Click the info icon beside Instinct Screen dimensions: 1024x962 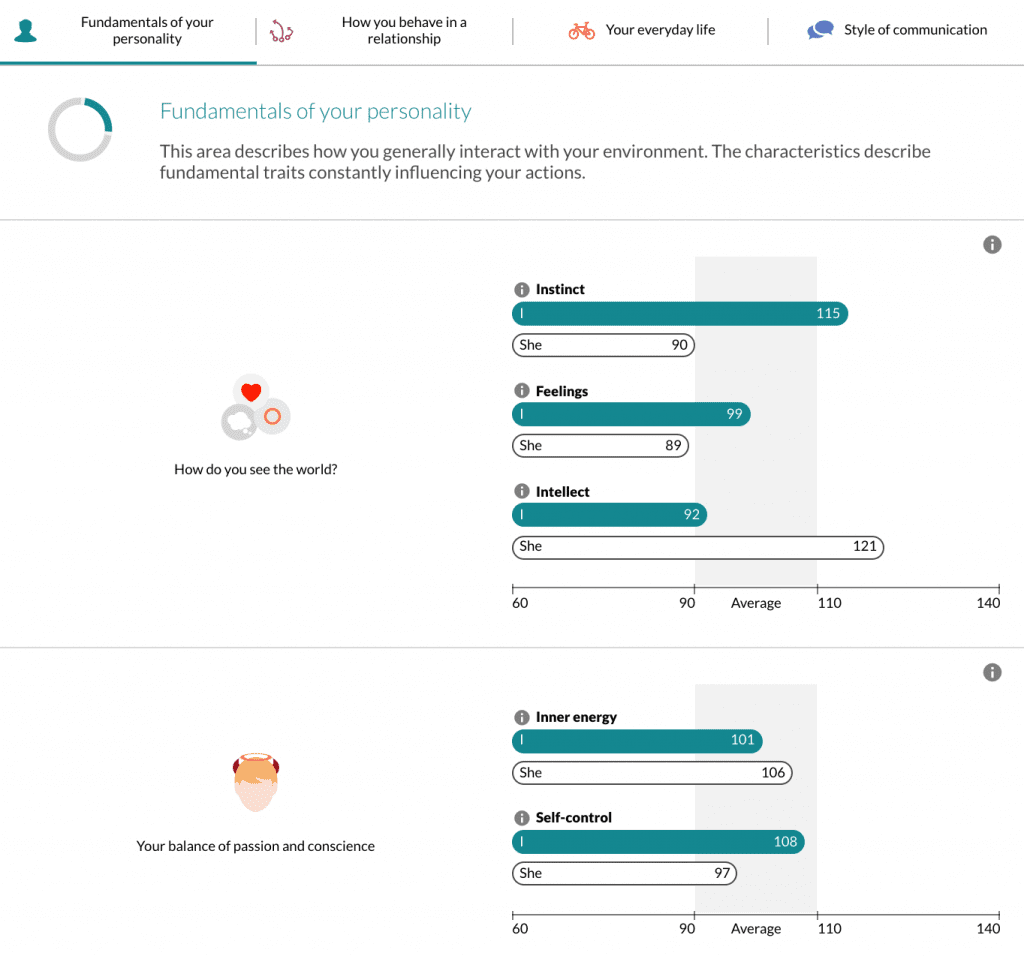tap(521, 290)
